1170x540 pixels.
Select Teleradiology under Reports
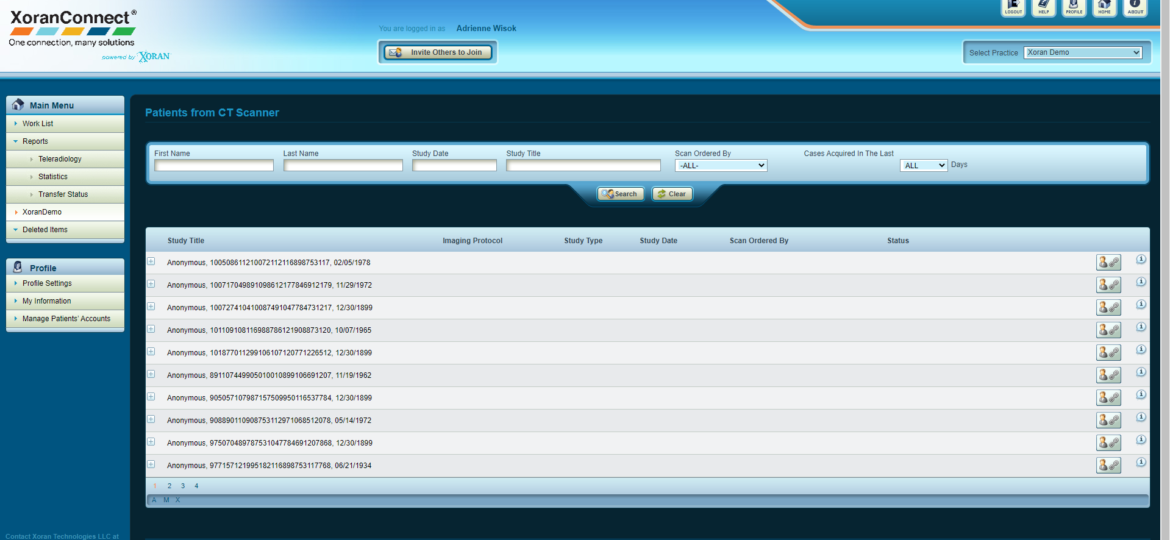60,159
